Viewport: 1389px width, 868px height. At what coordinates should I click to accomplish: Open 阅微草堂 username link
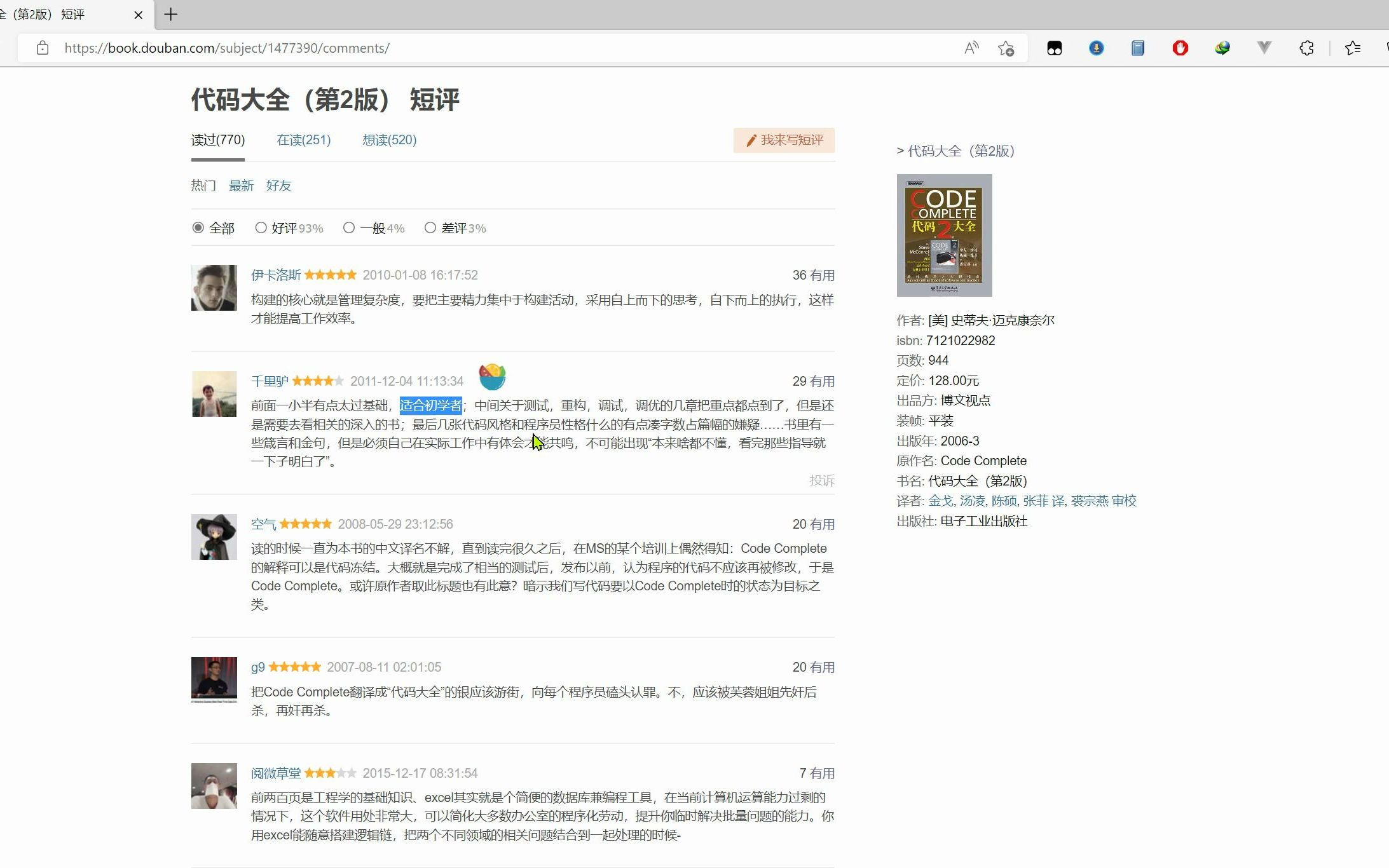[x=276, y=773]
